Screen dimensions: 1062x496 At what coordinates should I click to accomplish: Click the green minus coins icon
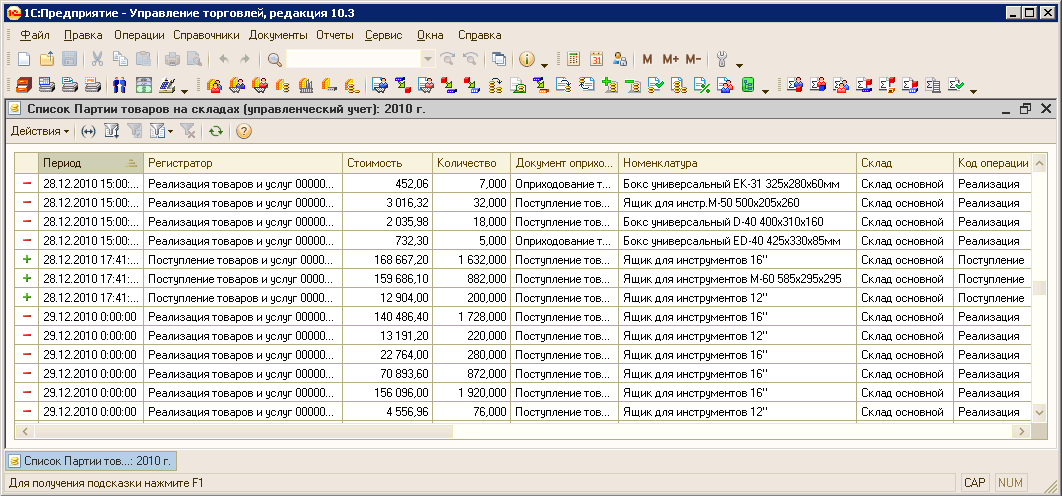(x=633, y=85)
